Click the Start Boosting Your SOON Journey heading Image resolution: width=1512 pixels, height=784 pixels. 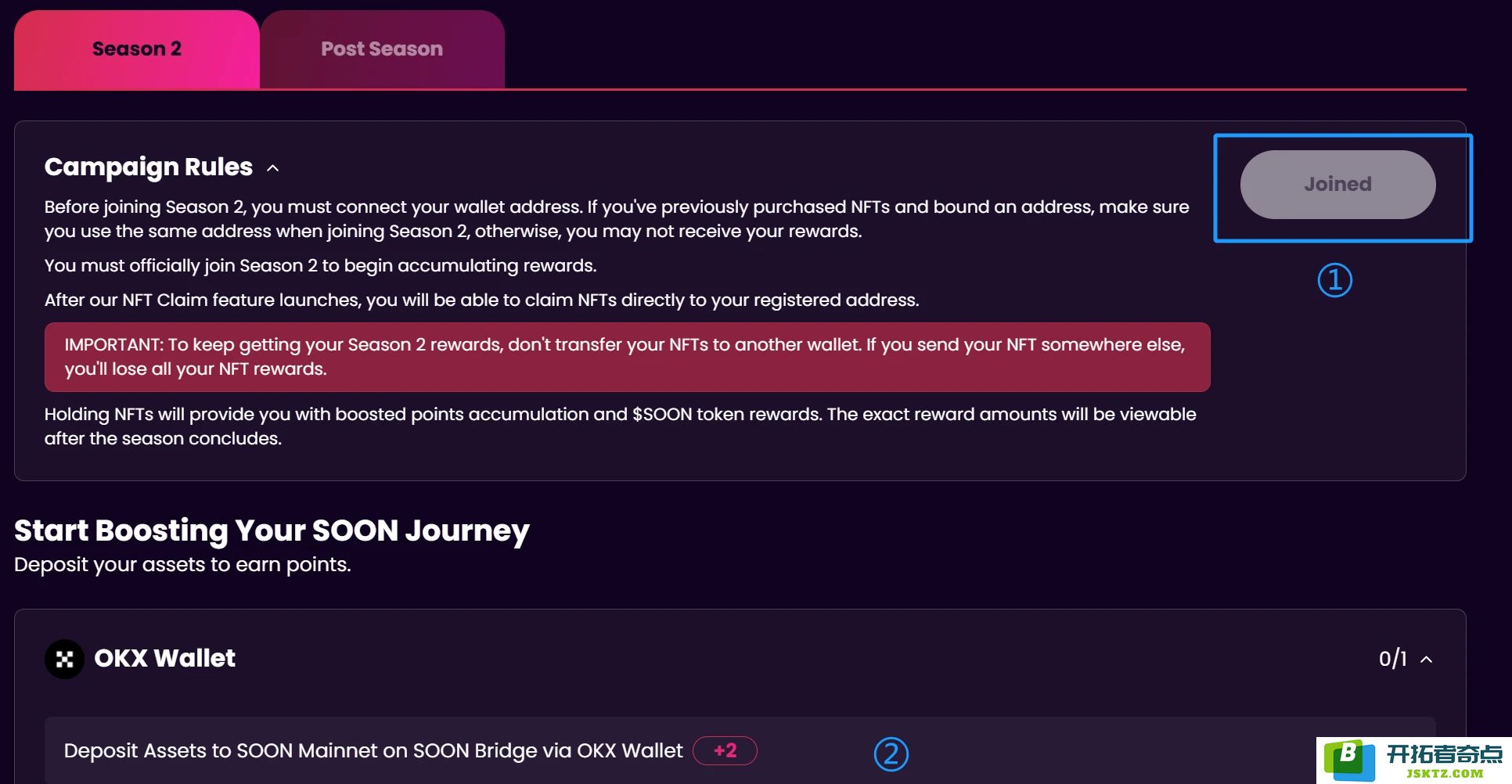(272, 531)
